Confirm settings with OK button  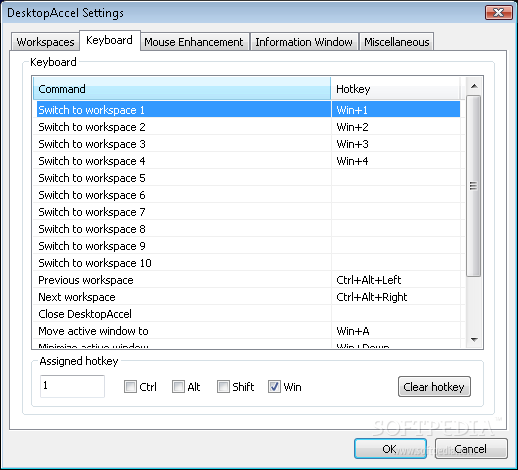(x=390, y=449)
